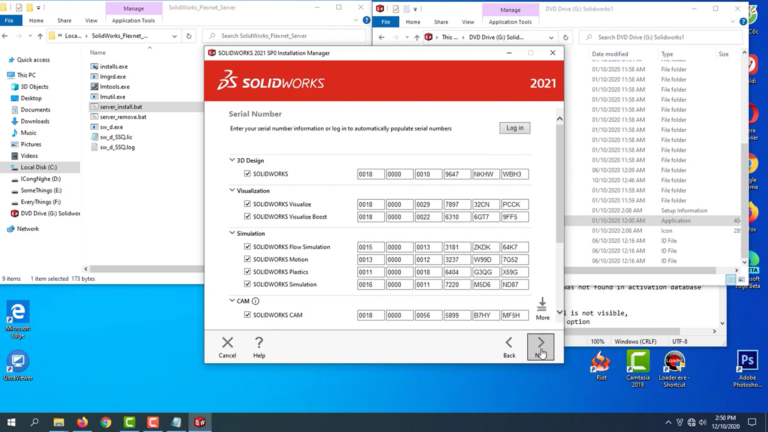Uncheck SOLIDWORKS Flow Simulation checkbox
Image resolution: width=768 pixels, height=432 pixels.
(x=247, y=247)
